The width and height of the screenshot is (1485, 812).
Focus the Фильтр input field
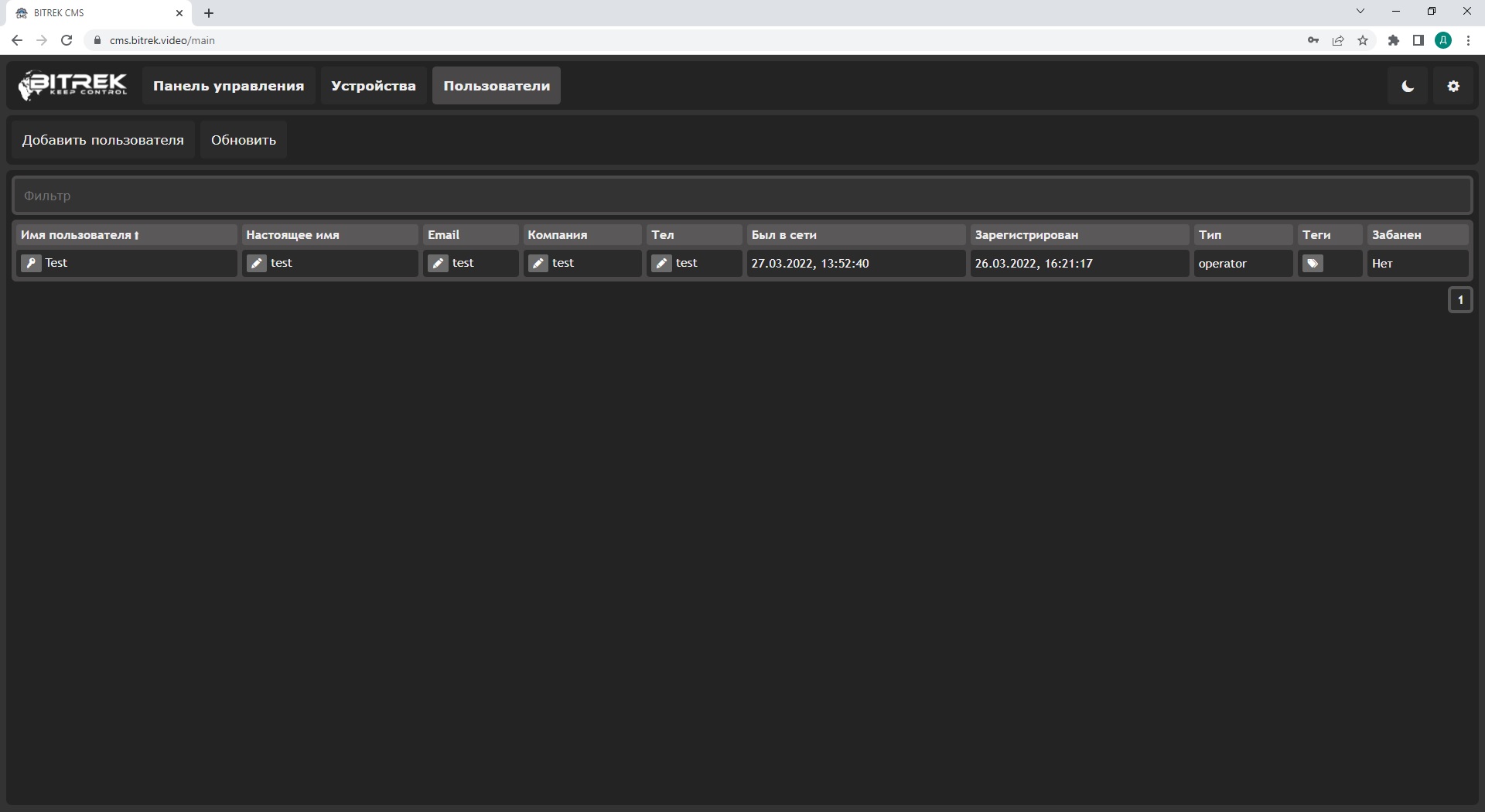tap(742, 196)
